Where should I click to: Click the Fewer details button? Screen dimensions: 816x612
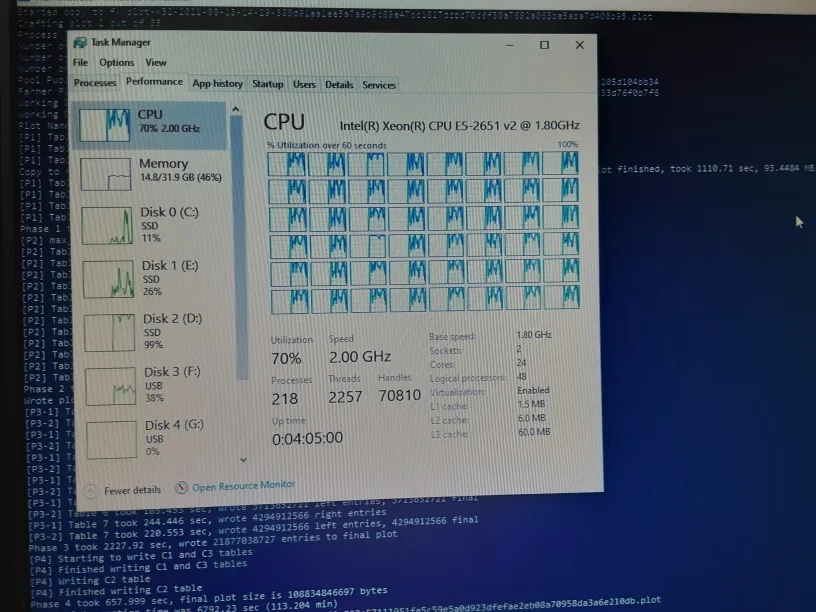click(123, 491)
